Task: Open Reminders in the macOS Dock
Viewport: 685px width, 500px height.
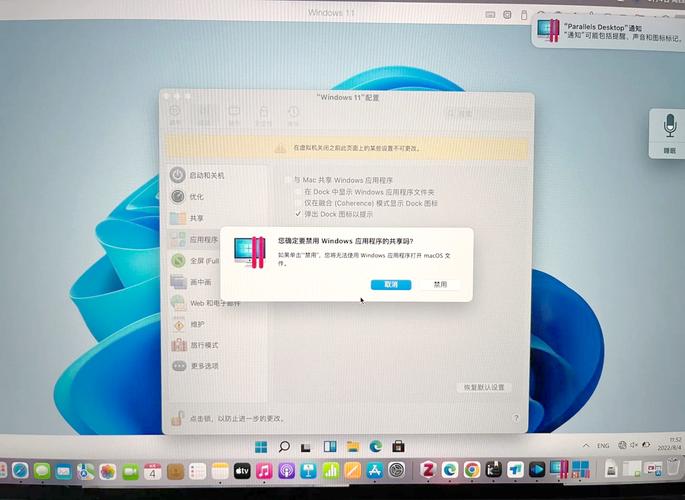Action: point(197,472)
